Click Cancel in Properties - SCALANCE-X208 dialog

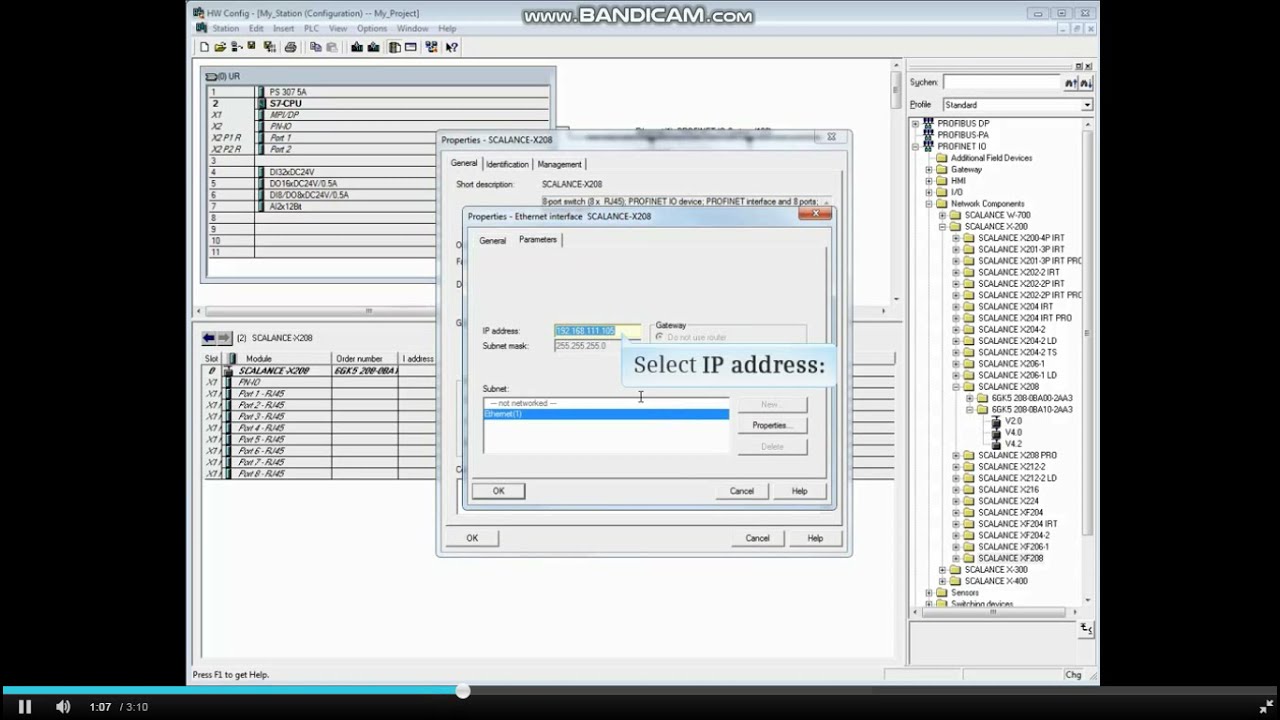(x=757, y=538)
